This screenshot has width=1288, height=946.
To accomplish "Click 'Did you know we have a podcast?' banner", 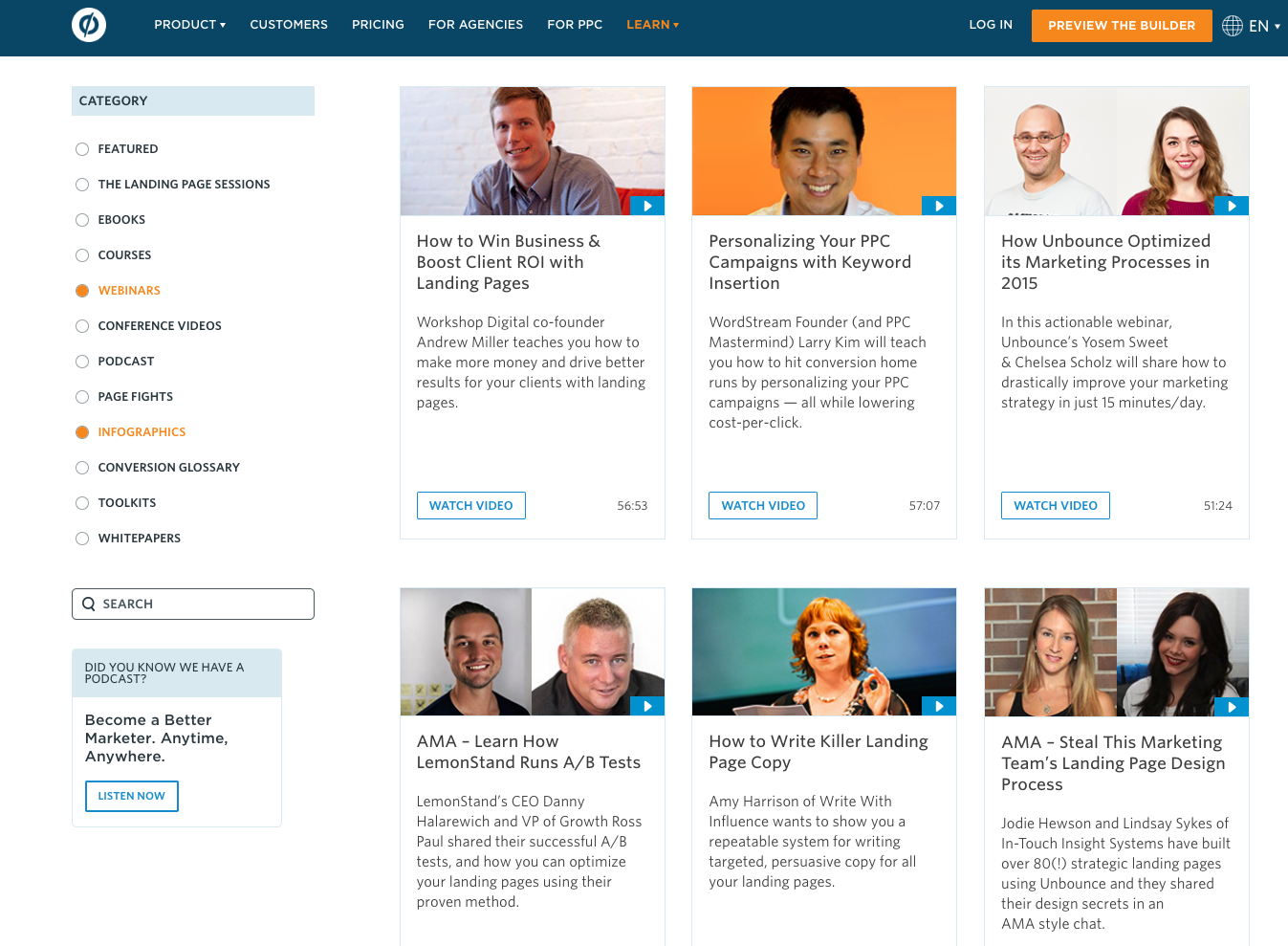I will (x=177, y=672).
